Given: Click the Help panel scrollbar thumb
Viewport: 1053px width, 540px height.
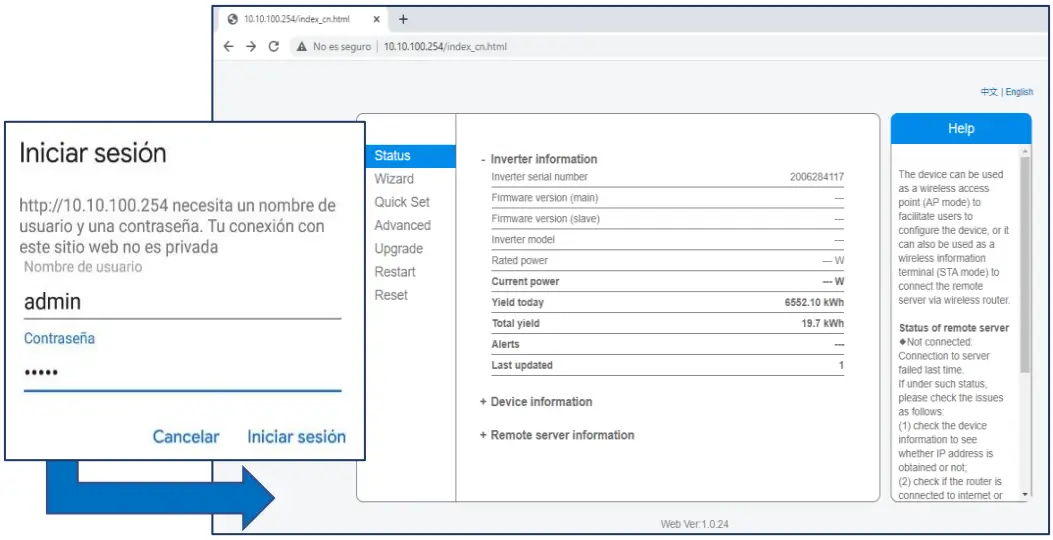Looking at the screenshot, I should 1025,265.
